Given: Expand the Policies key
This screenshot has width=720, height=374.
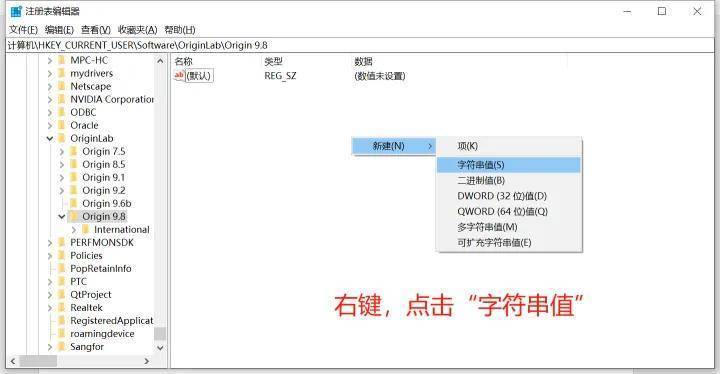Looking at the screenshot, I should [x=50, y=255].
